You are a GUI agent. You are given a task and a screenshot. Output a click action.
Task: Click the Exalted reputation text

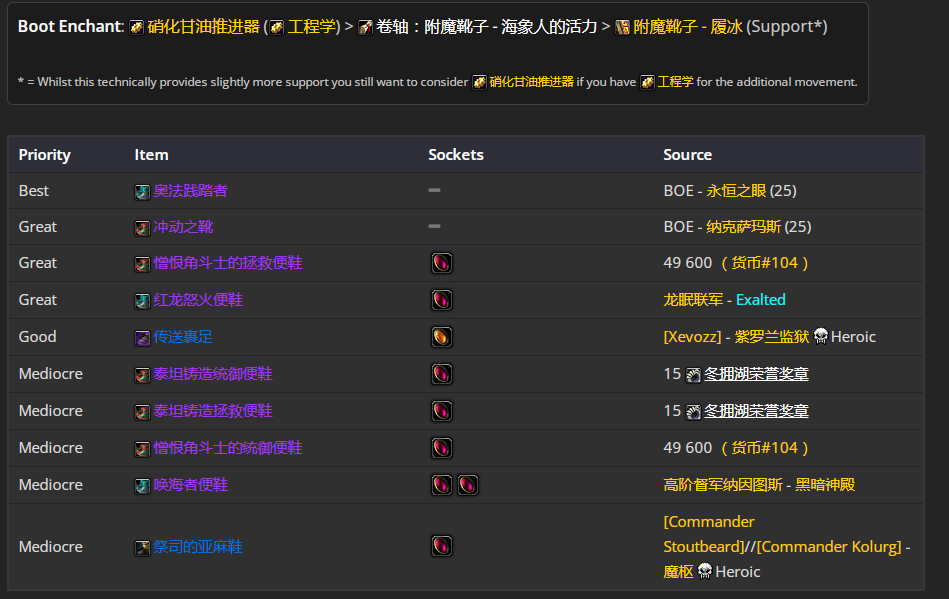click(x=761, y=300)
